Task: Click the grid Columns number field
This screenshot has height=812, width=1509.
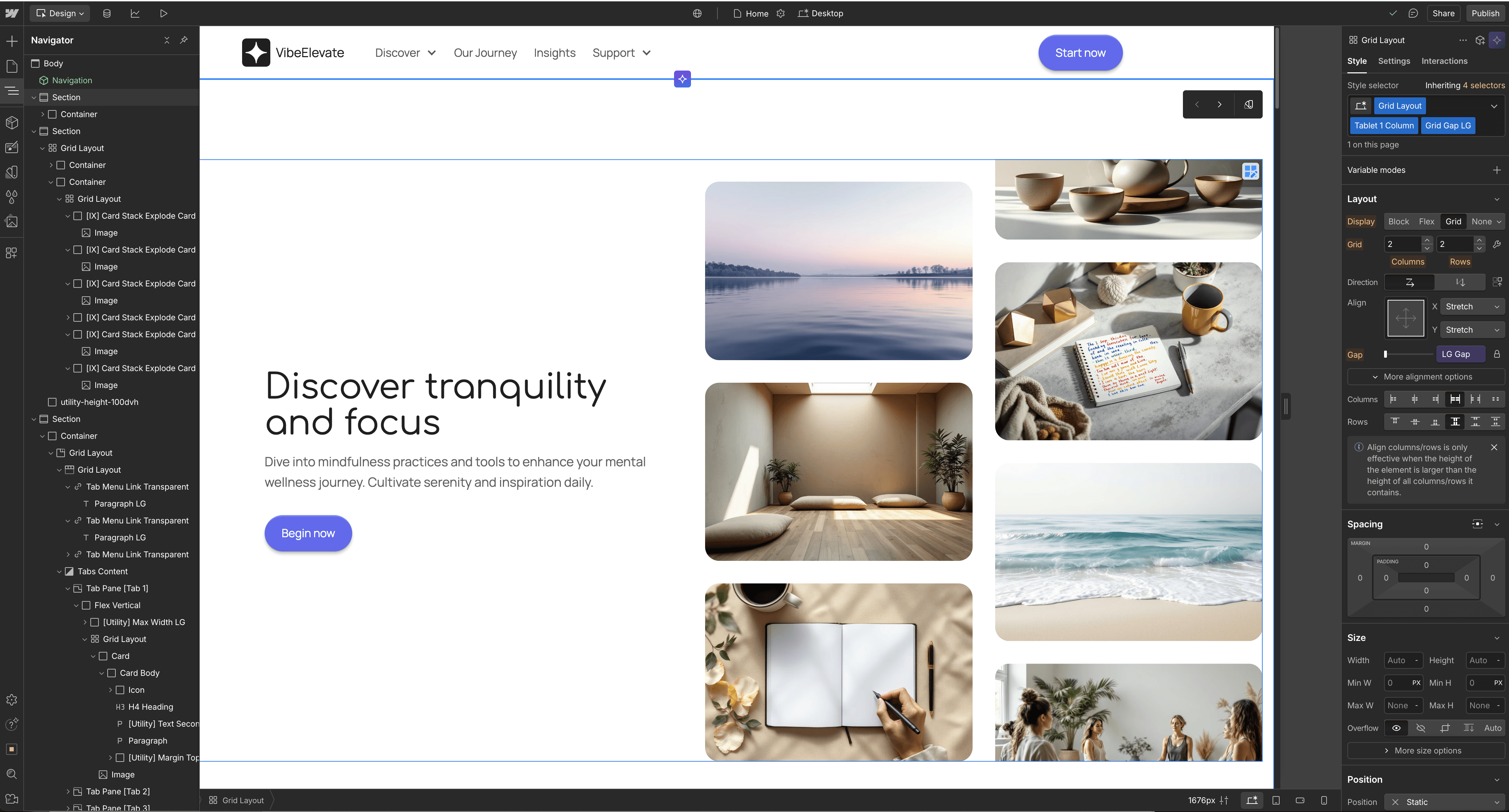Action: pos(1403,244)
